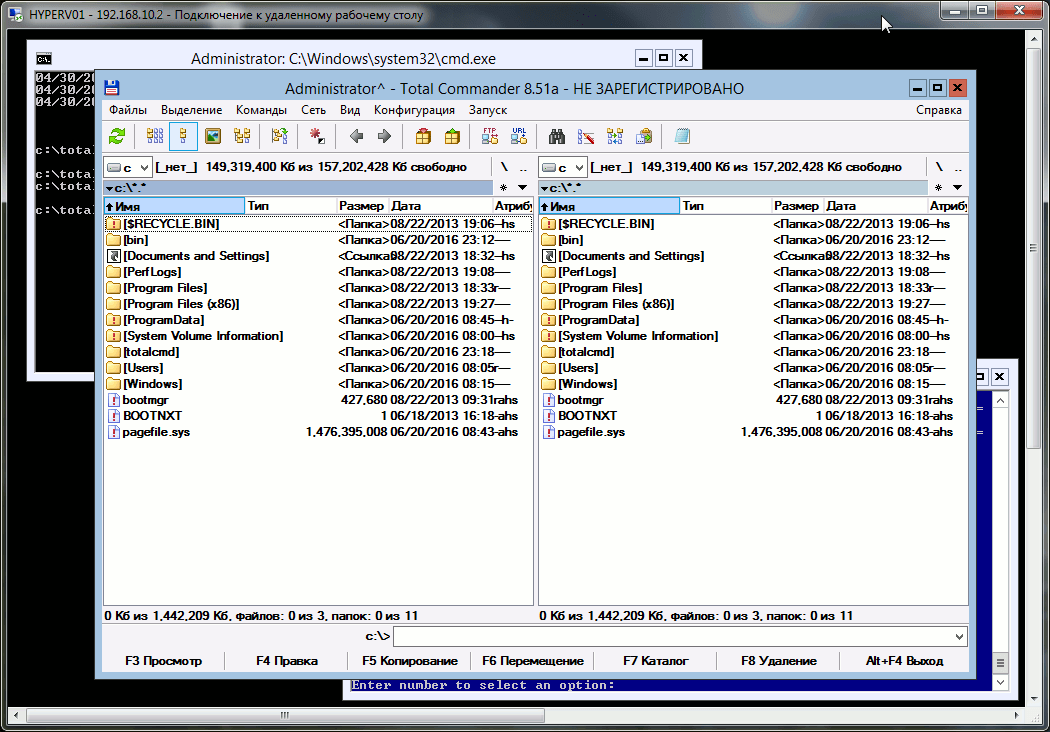Click the Forward arrow toolbar icon
Screen dimensions: 1050x732
coord(383,136)
